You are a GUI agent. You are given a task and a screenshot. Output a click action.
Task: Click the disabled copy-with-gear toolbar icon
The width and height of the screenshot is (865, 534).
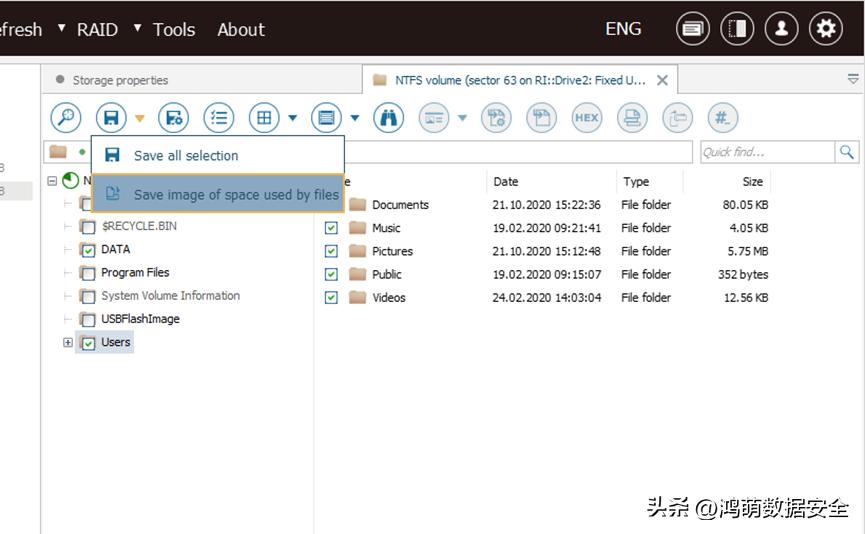coord(496,118)
